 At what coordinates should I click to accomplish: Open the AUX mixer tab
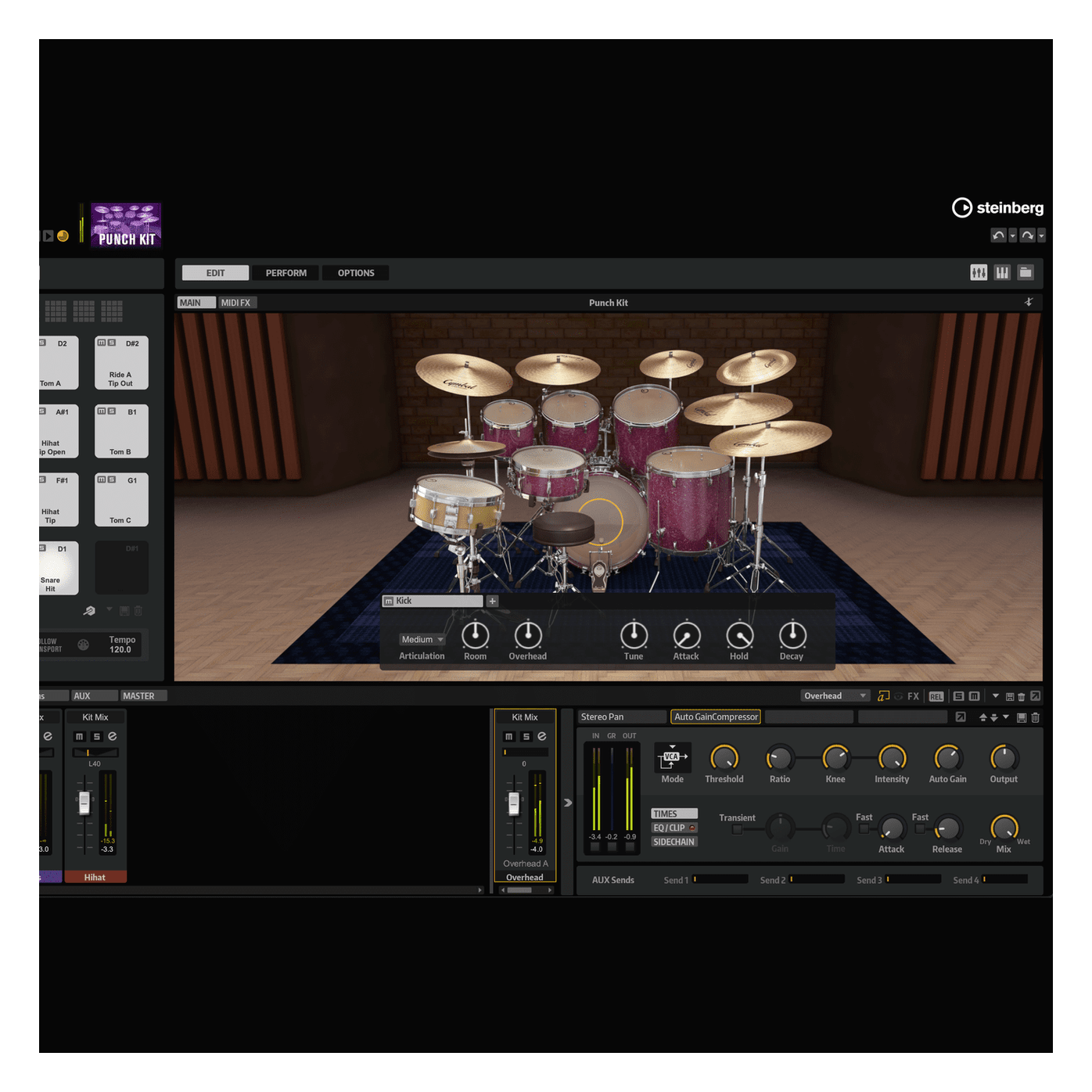point(95,695)
